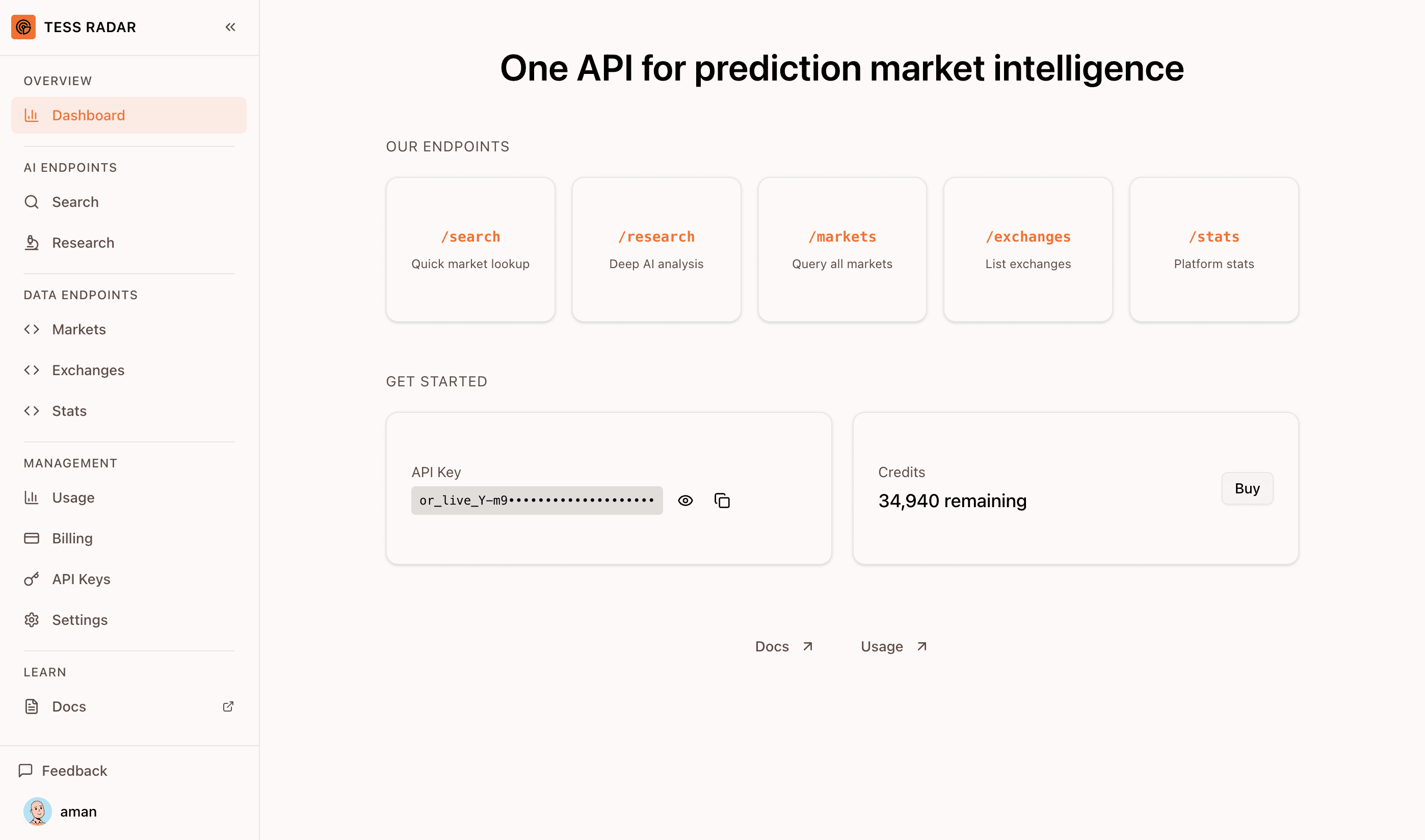The width and height of the screenshot is (1425, 840).
Task: Copy the API key to clipboard
Action: (x=722, y=501)
